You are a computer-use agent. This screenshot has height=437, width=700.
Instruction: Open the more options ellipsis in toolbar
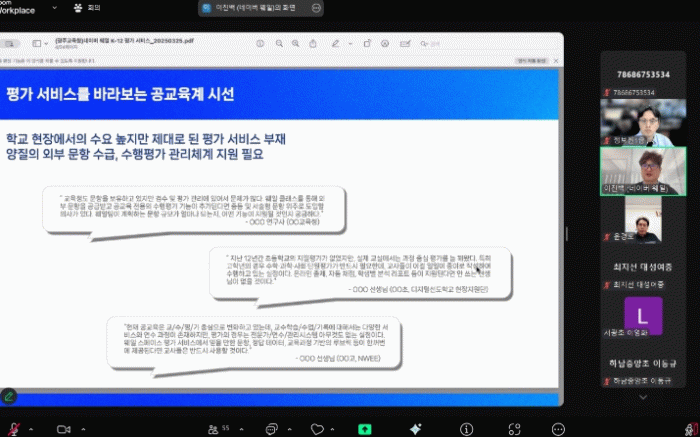[x=558, y=427]
